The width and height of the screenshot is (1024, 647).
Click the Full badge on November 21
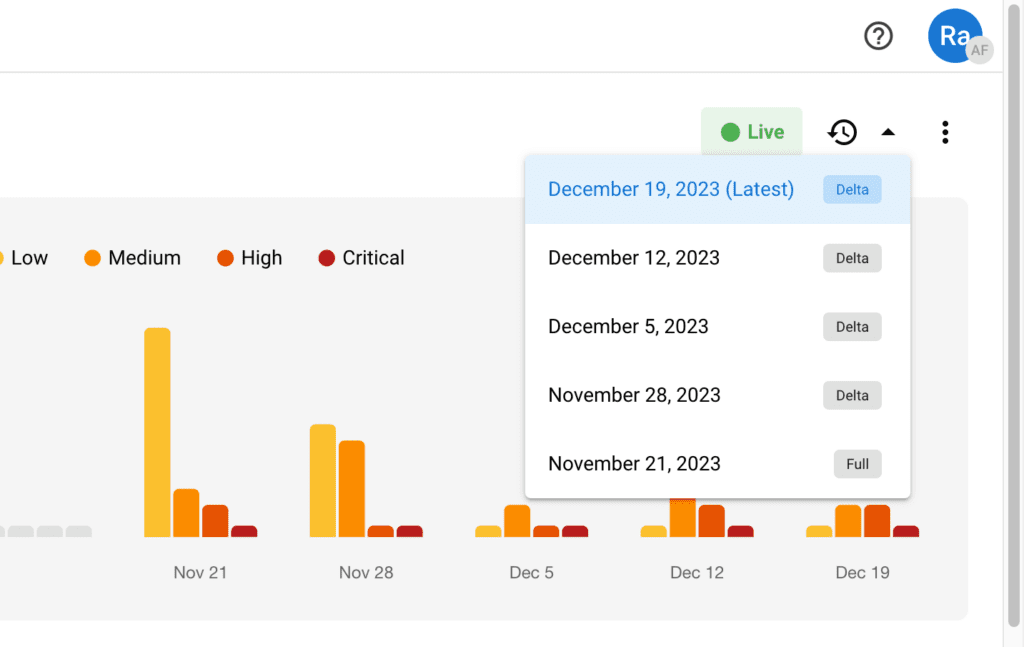click(857, 464)
